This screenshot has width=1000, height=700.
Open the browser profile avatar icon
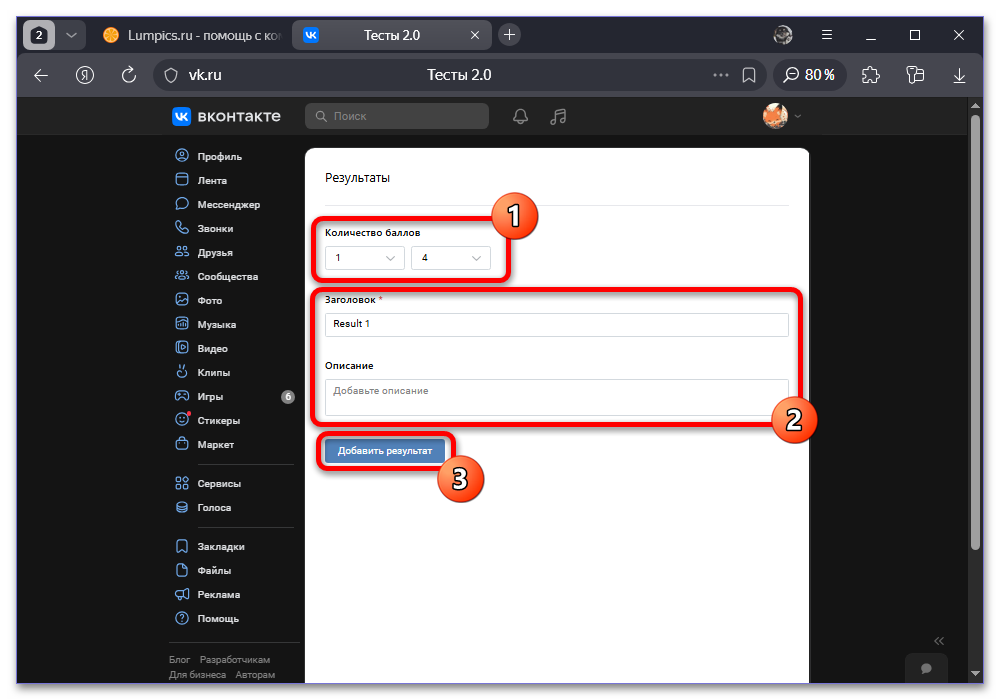tap(783, 35)
